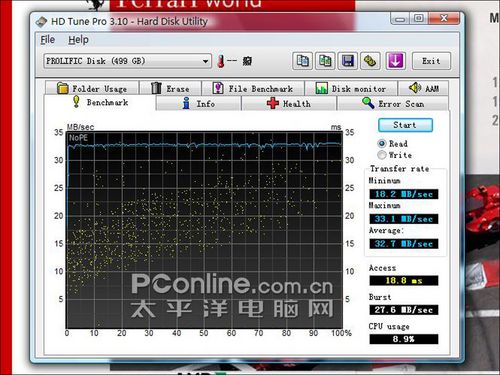Screen dimensions: 500x375
Task: Click the HD Tune Pro title bar icon
Action: click(x=41, y=22)
